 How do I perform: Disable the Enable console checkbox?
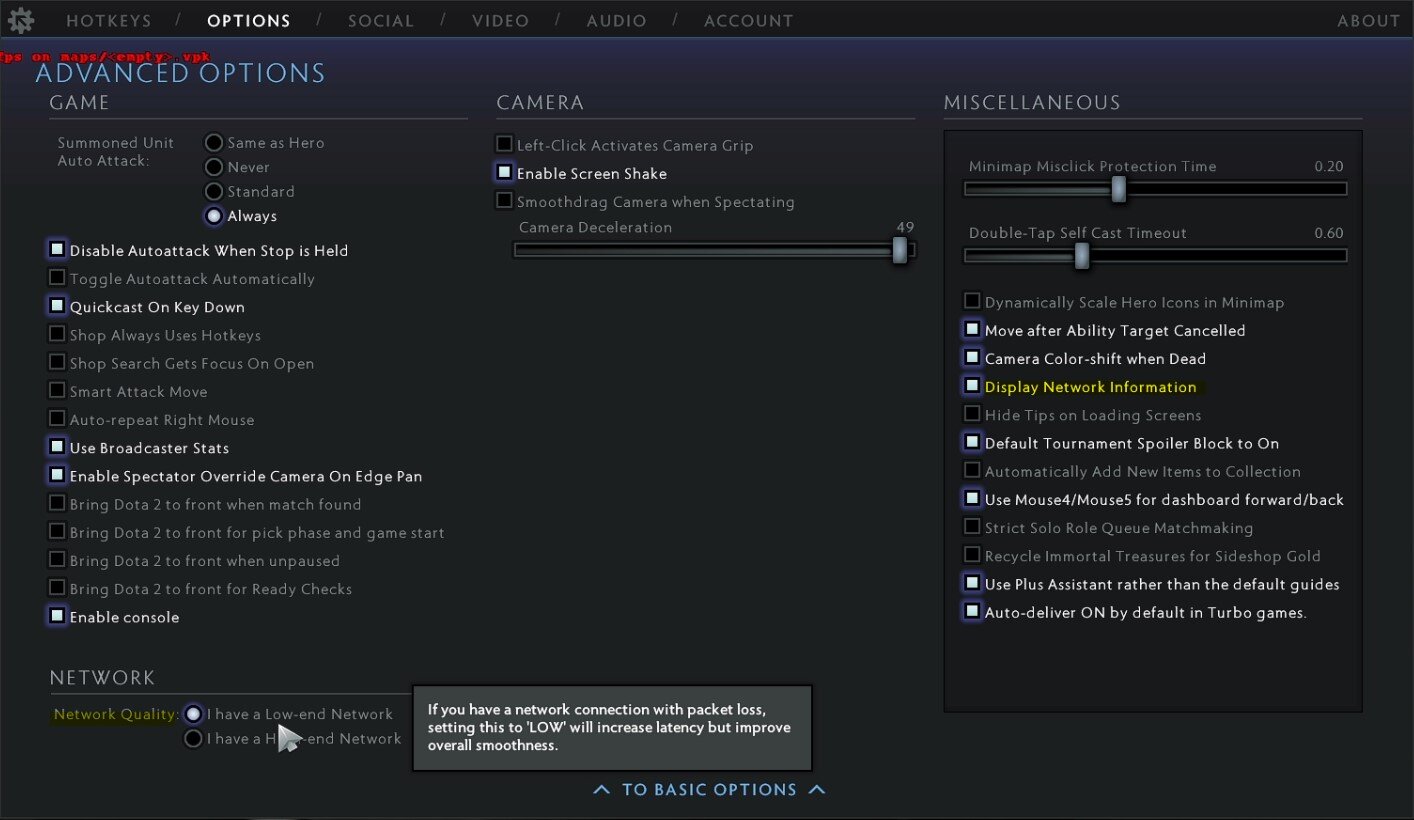coord(58,616)
